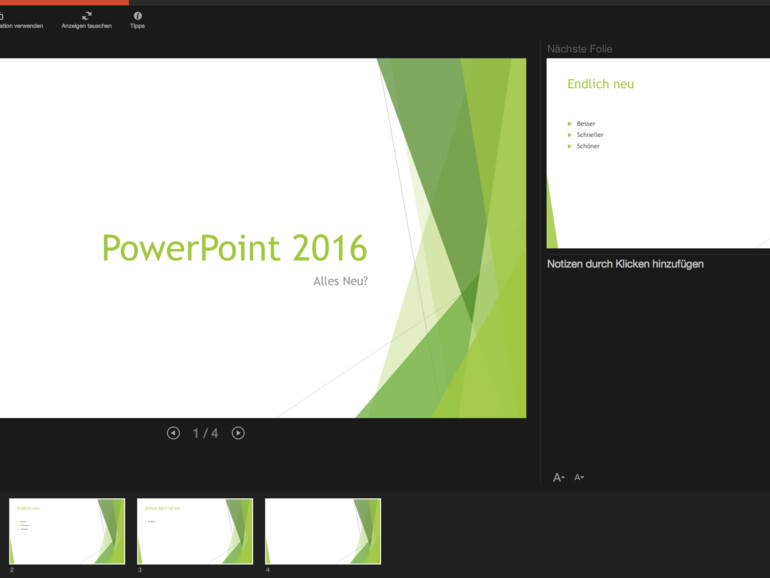
Task: Click notes field Notizen durch Klicken hinzufügen
Action: [x=625, y=264]
